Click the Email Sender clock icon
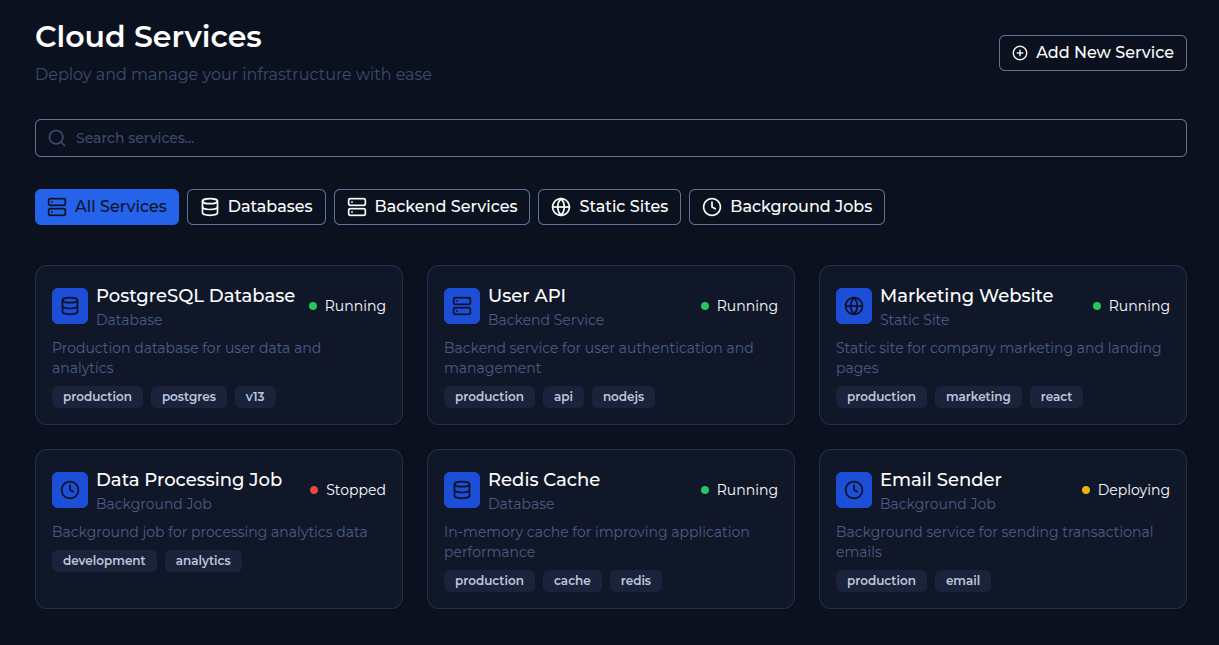 (x=854, y=490)
